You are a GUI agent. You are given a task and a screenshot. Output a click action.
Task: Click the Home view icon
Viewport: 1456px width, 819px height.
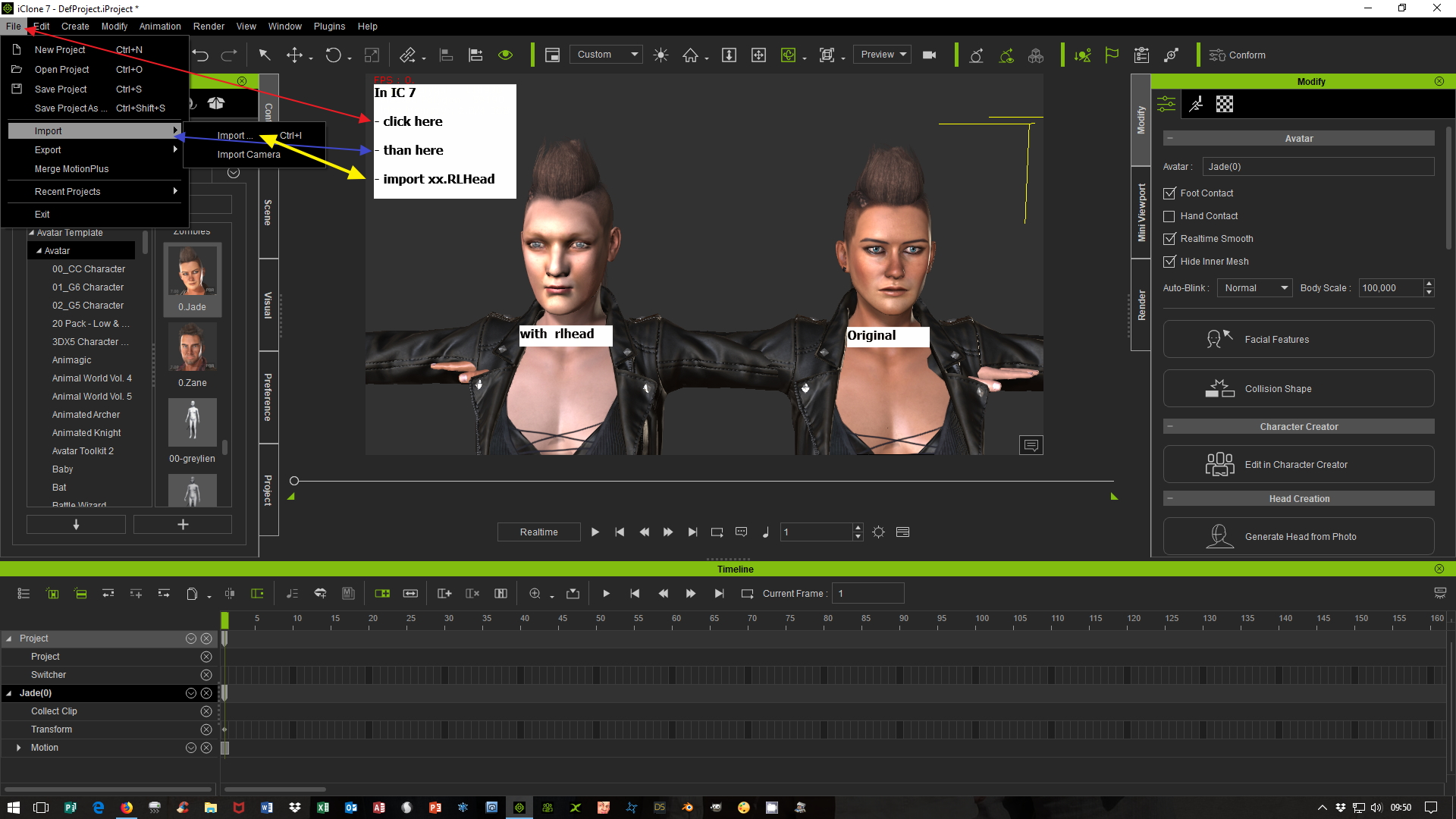(x=690, y=55)
